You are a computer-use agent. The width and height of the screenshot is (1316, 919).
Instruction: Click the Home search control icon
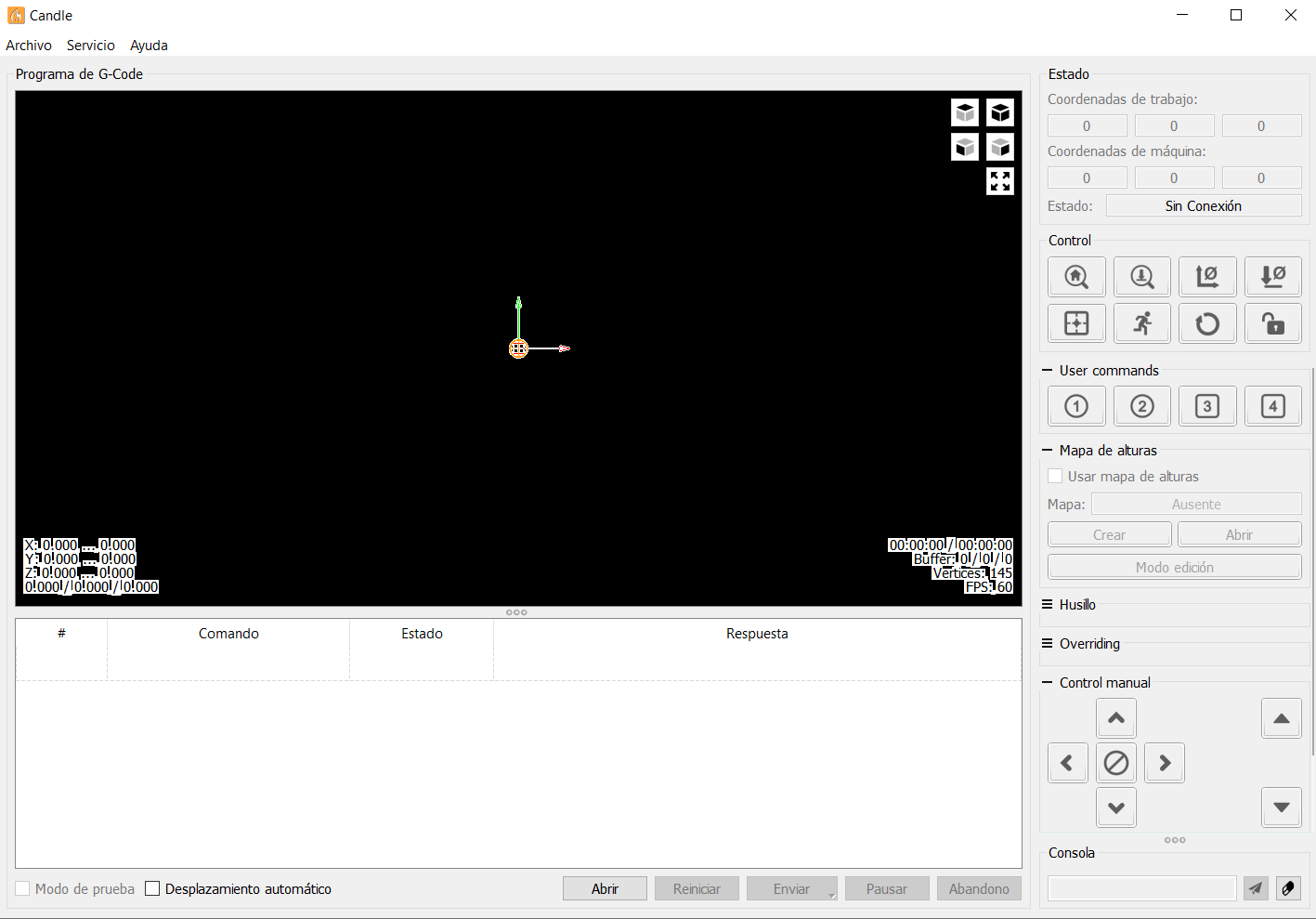1076,276
